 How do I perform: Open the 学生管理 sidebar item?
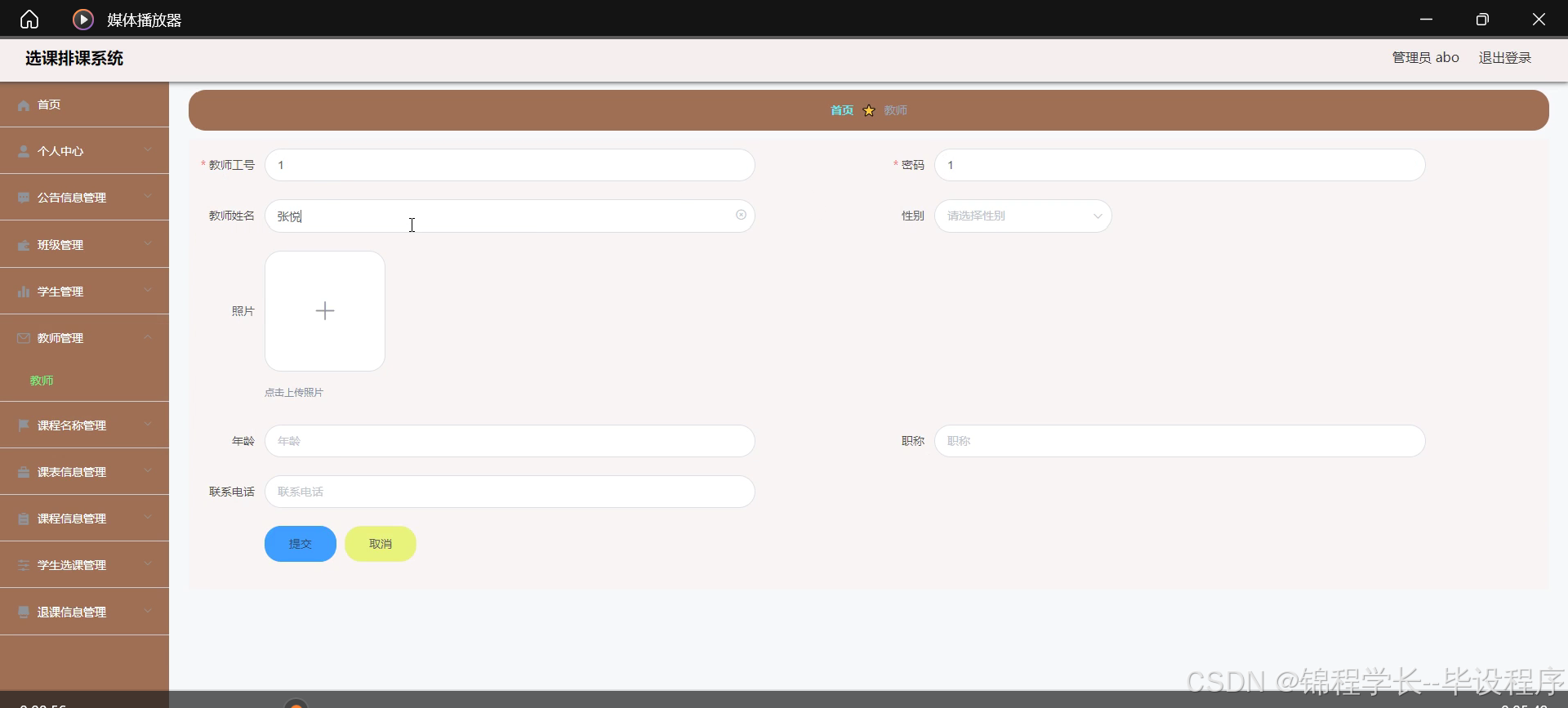(84, 292)
